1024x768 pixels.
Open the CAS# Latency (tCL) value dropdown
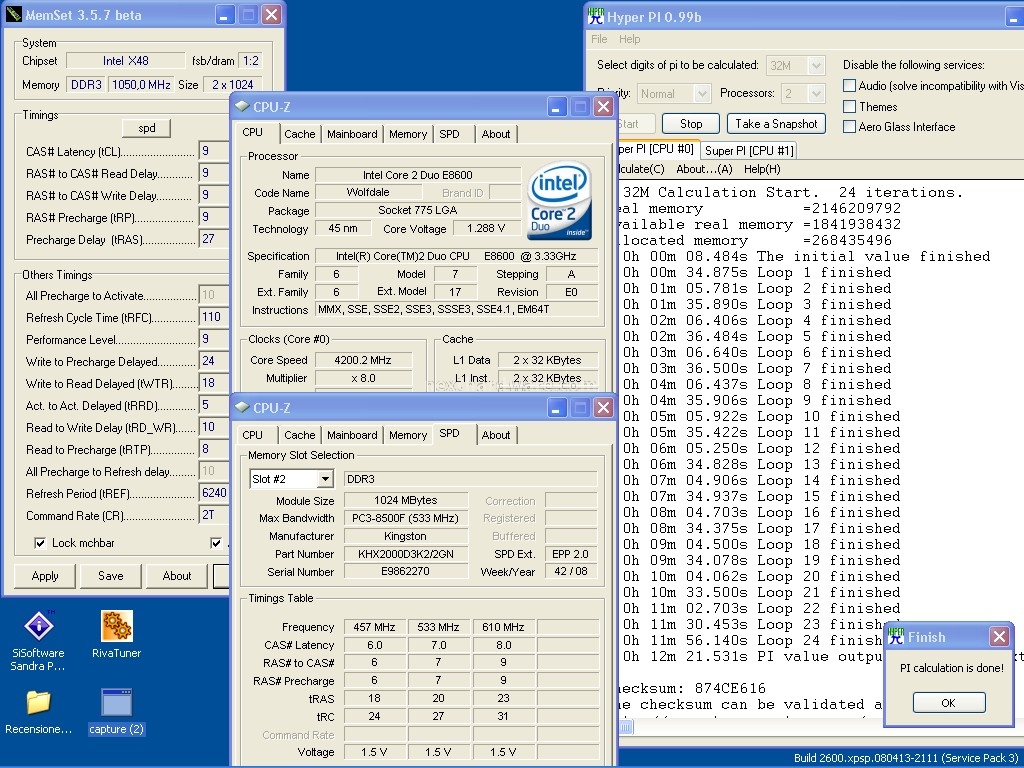(x=214, y=152)
